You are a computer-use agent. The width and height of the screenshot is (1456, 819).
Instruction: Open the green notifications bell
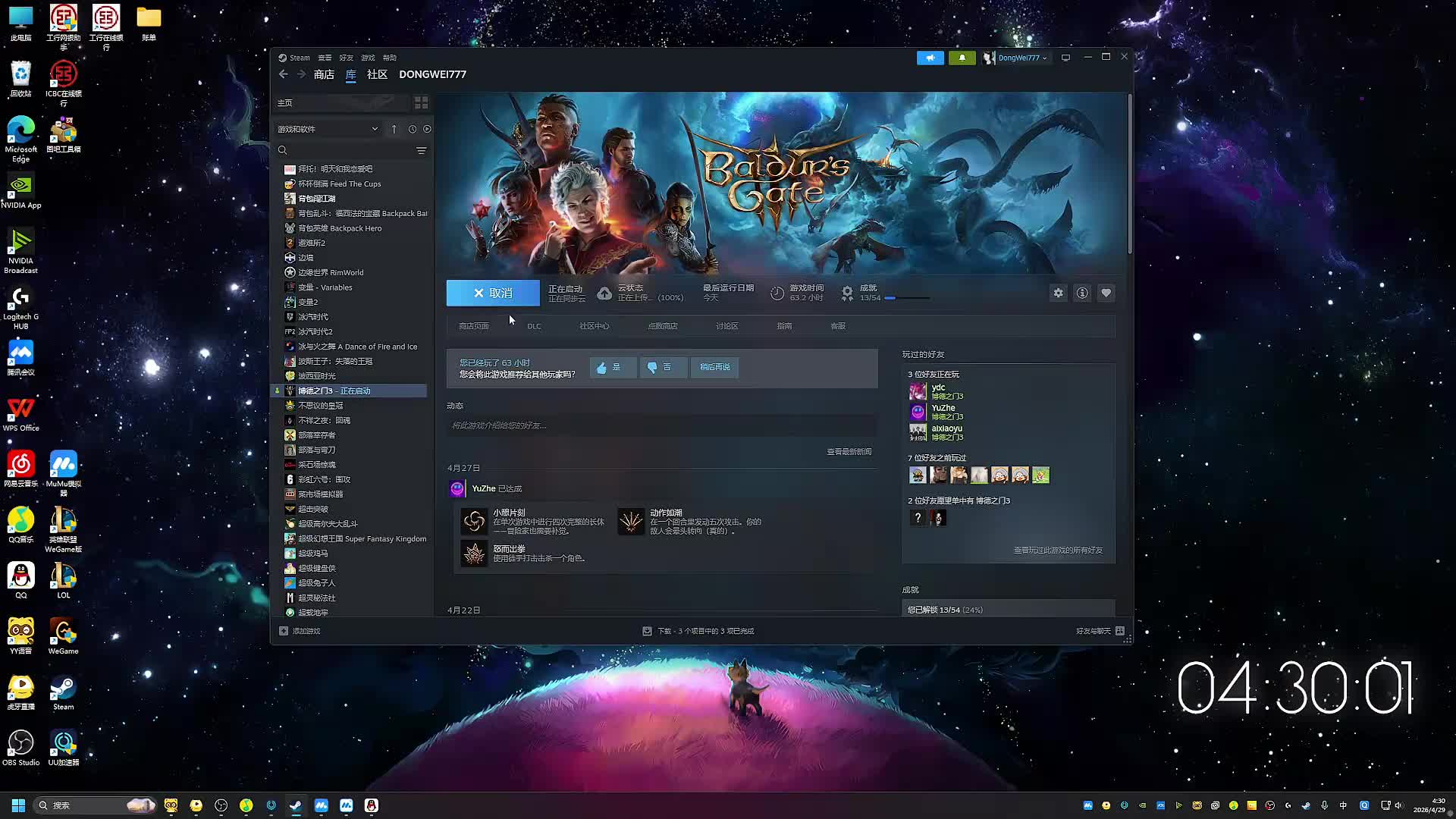pos(962,58)
